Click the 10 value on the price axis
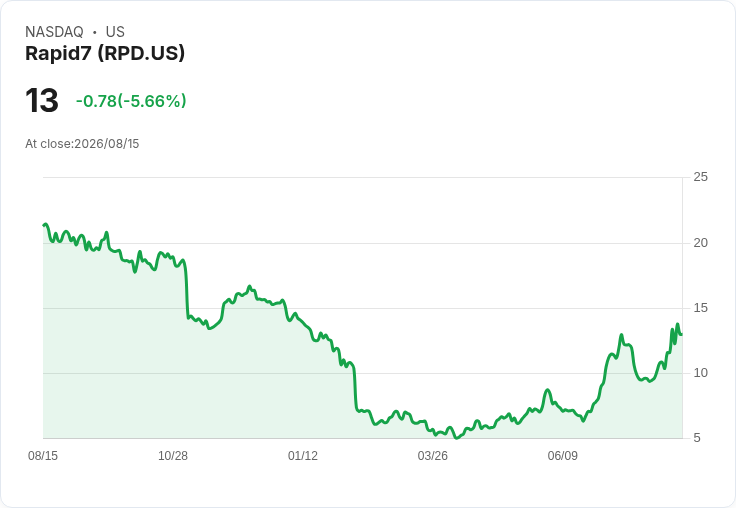The image size is (736, 508). [700, 373]
